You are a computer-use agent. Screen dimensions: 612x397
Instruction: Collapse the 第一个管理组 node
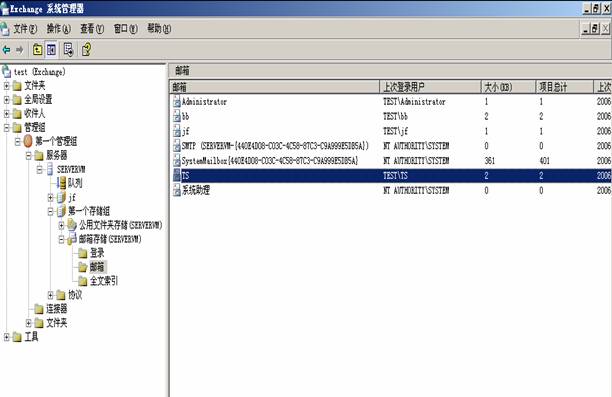point(18,141)
